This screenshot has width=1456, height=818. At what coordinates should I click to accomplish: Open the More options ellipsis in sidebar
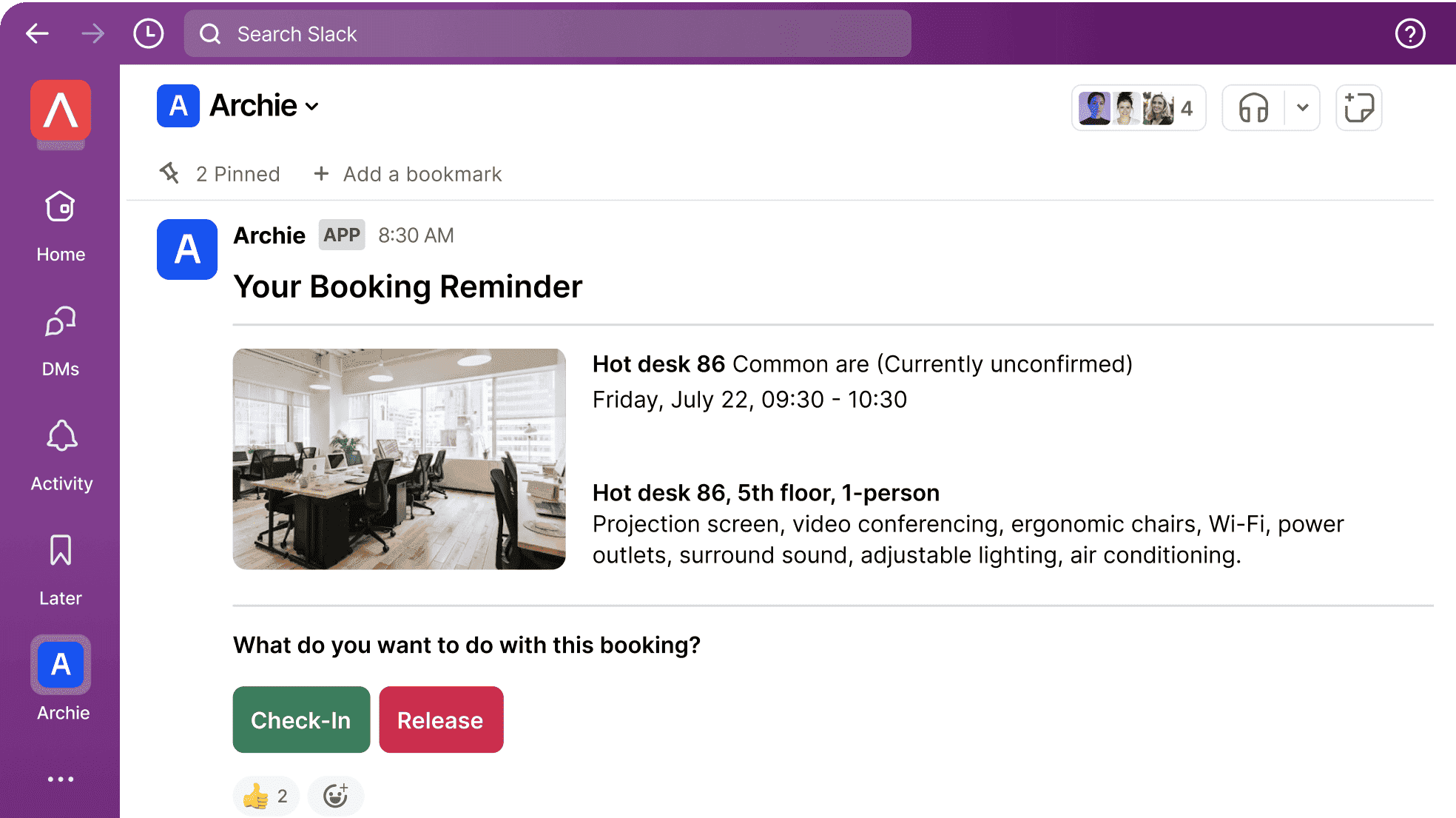click(x=60, y=778)
